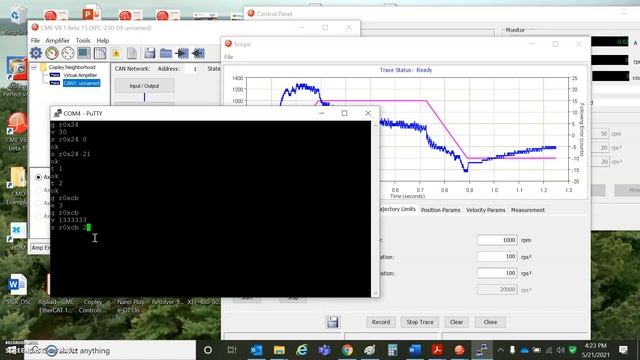Open Outlook from the taskbar
The width and height of the screenshot is (640, 360).
click(x=256, y=350)
